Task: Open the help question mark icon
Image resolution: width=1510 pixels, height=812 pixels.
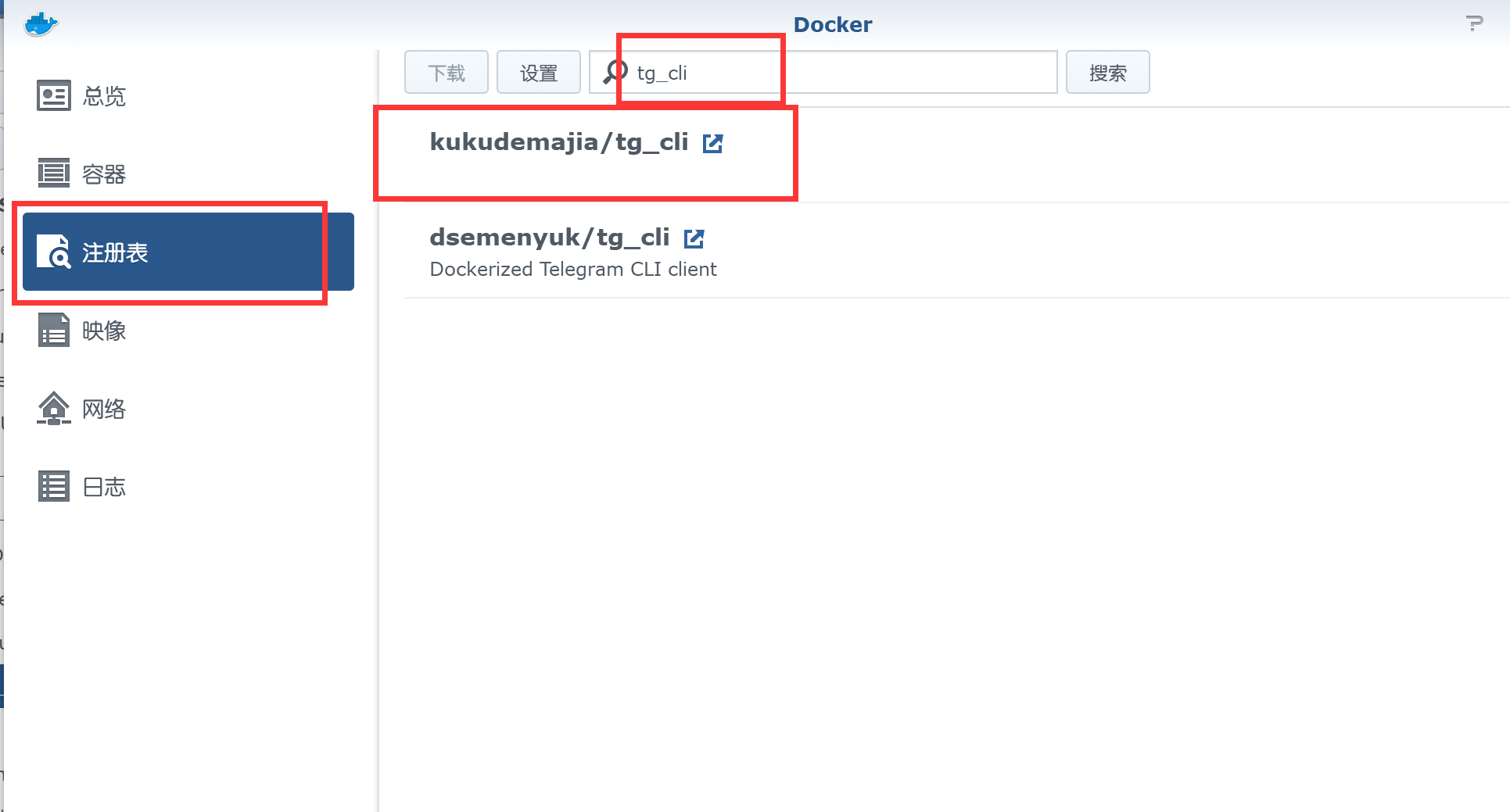Action: click(x=1474, y=23)
